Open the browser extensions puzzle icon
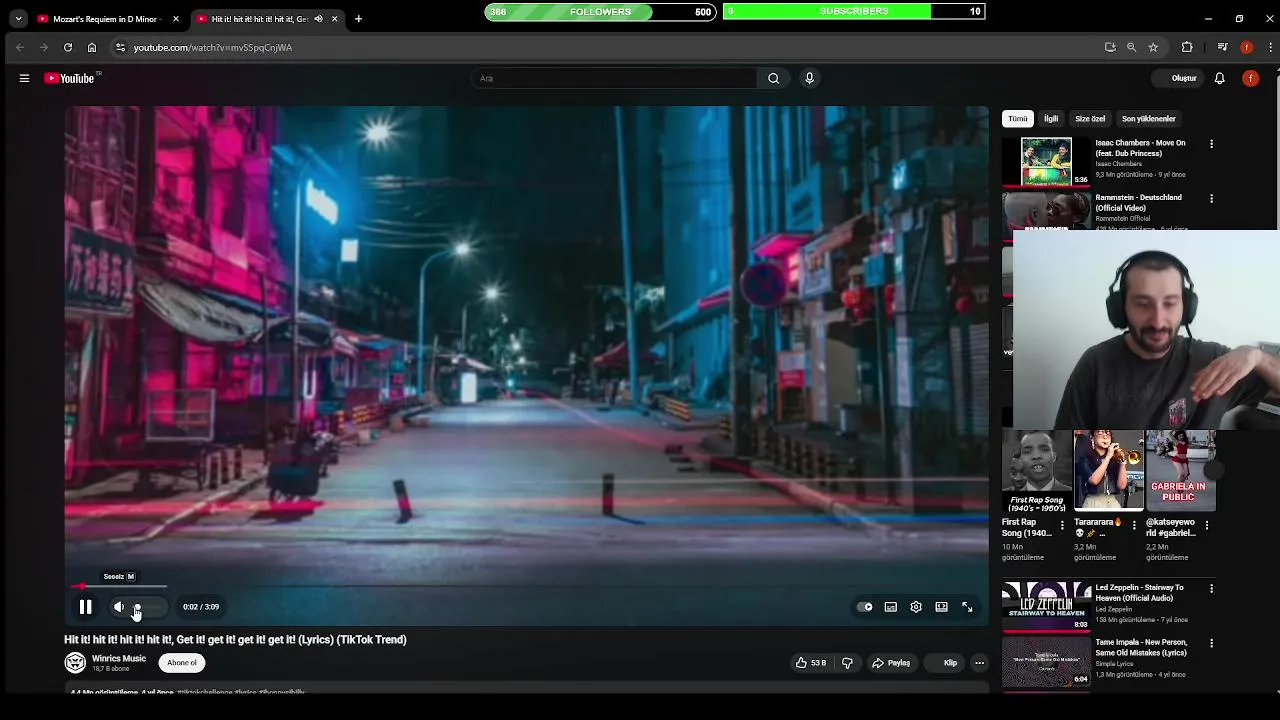The height and width of the screenshot is (720, 1280). coord(1187,47)
